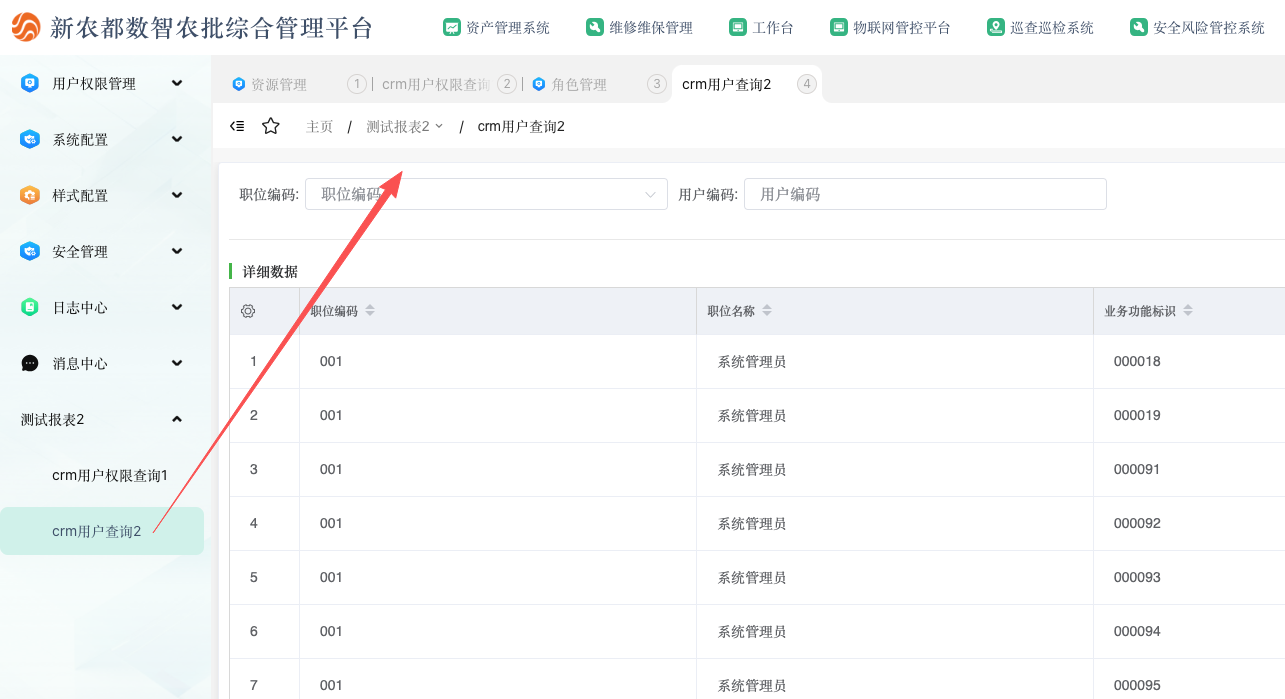Image resolution: width=1285 pixels, height=699 pixels.
Task: Collapse 测试报表2 sidebar menu
Action: coord(102,420)
